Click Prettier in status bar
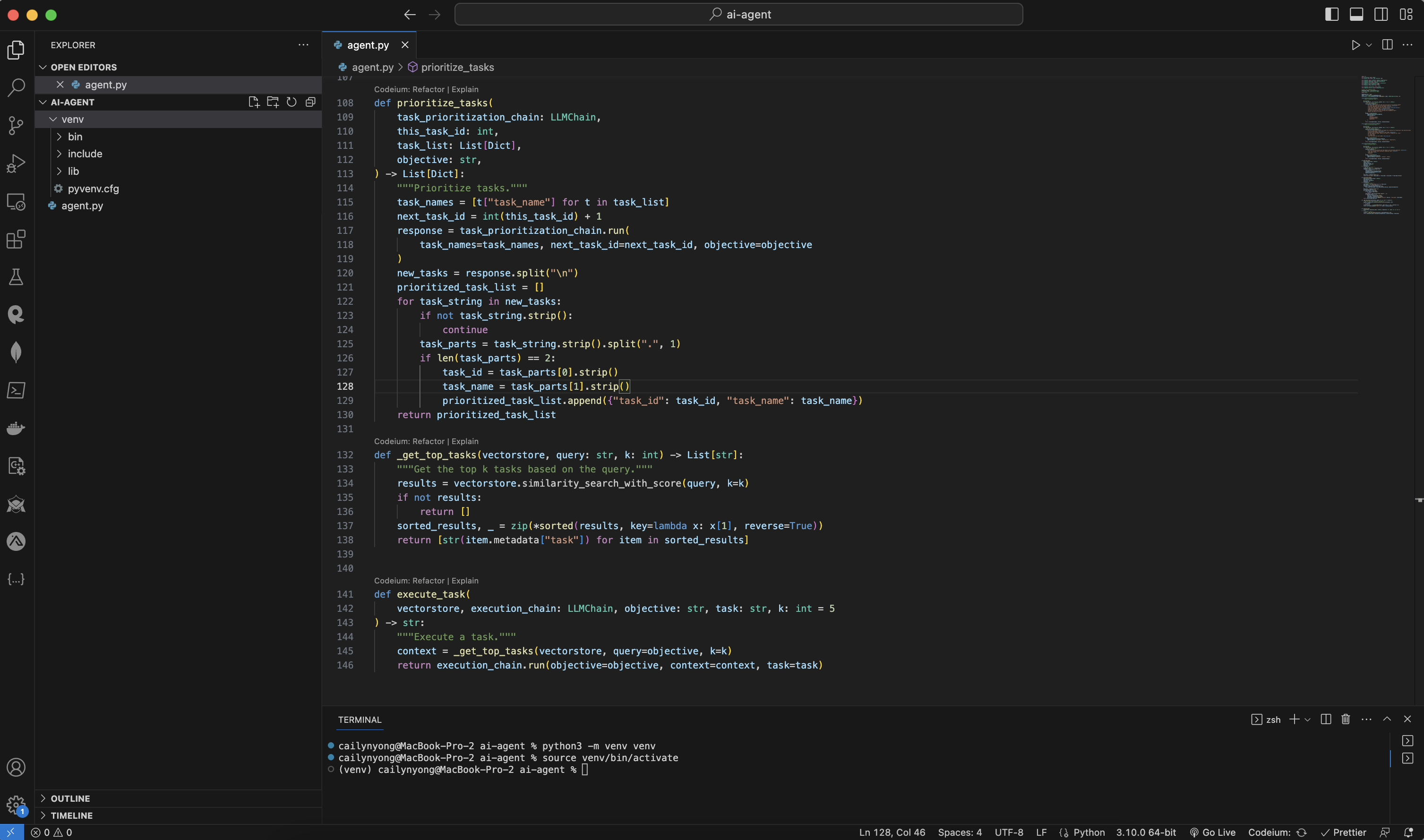This screenshot has width=1424, height=840. [x=1344, y=832]
